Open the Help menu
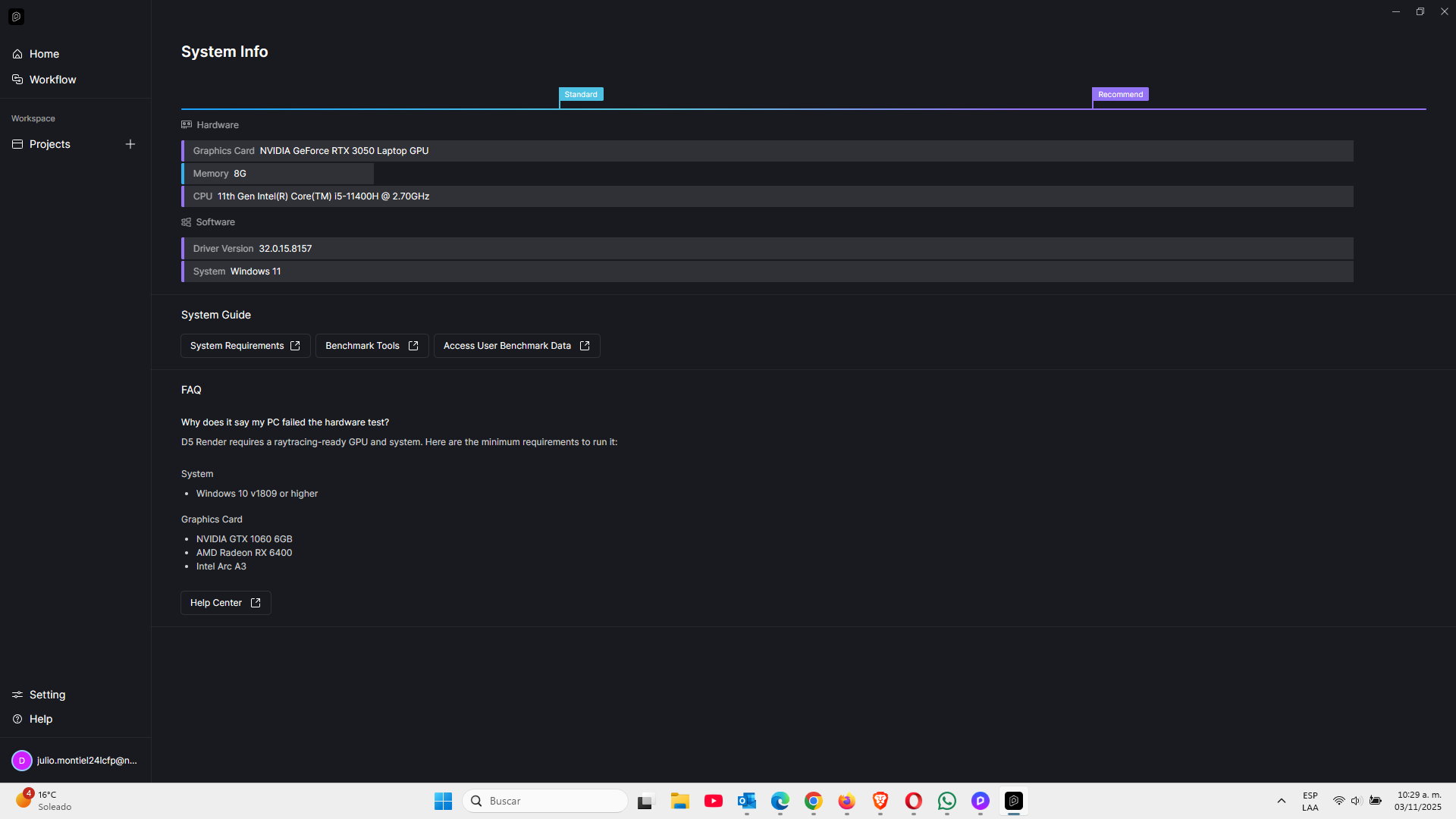Image resolution: width=1456 pixels, height=819 pixels. (40, 719)
